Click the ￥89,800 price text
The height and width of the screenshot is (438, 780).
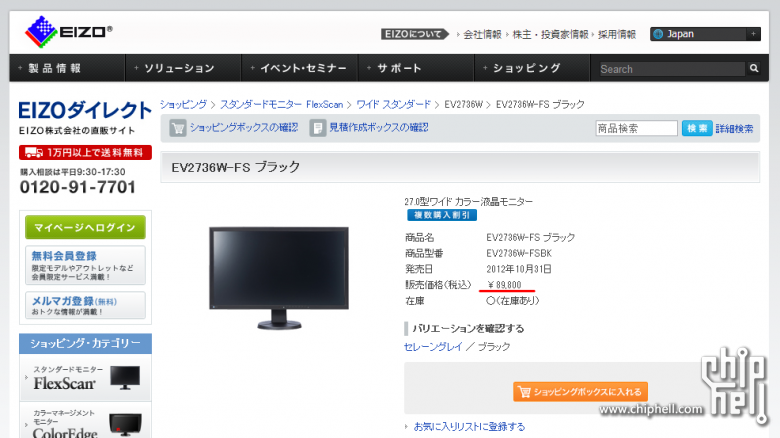pos(504,285)
